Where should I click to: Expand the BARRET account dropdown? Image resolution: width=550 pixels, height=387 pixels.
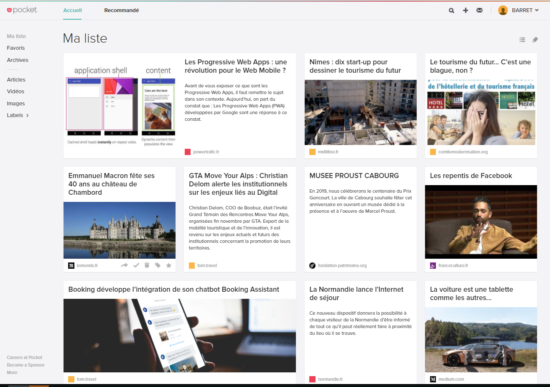[525, 11]
